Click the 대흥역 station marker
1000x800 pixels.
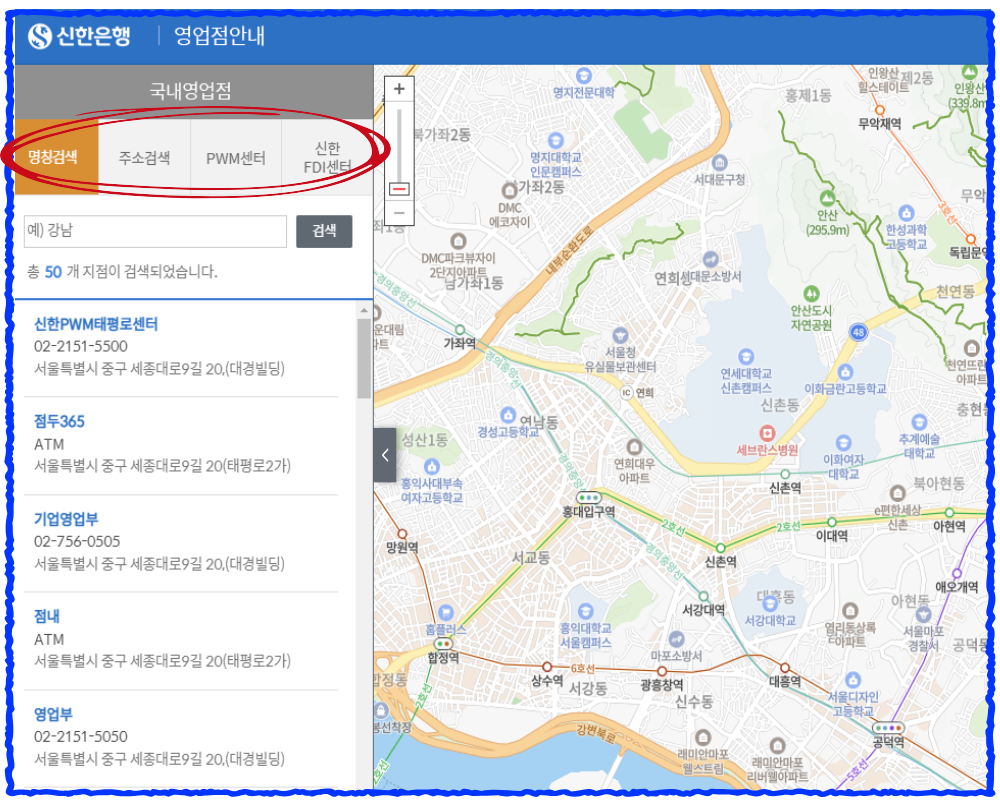(784, 668)
